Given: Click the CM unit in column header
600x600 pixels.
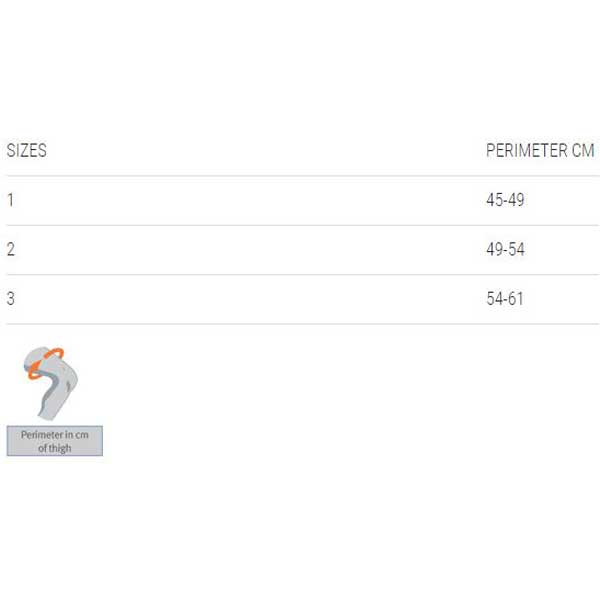Looking at the screenshot, I should 583,150.
